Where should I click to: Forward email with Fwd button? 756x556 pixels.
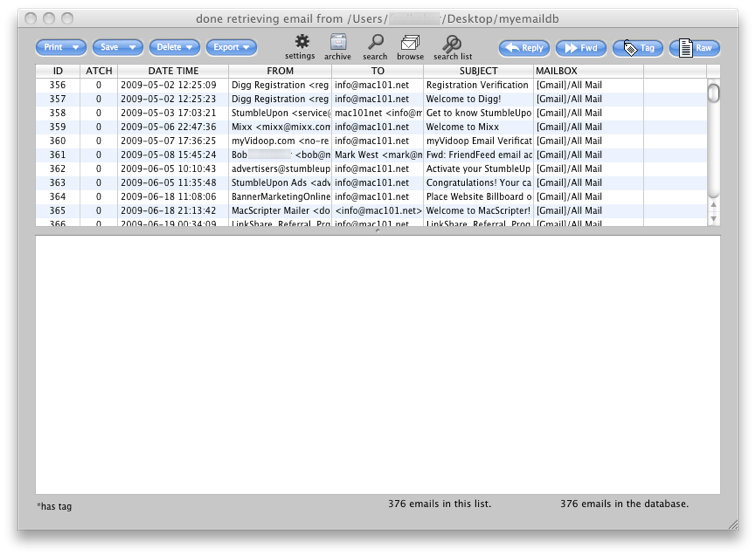click(581, 48)
